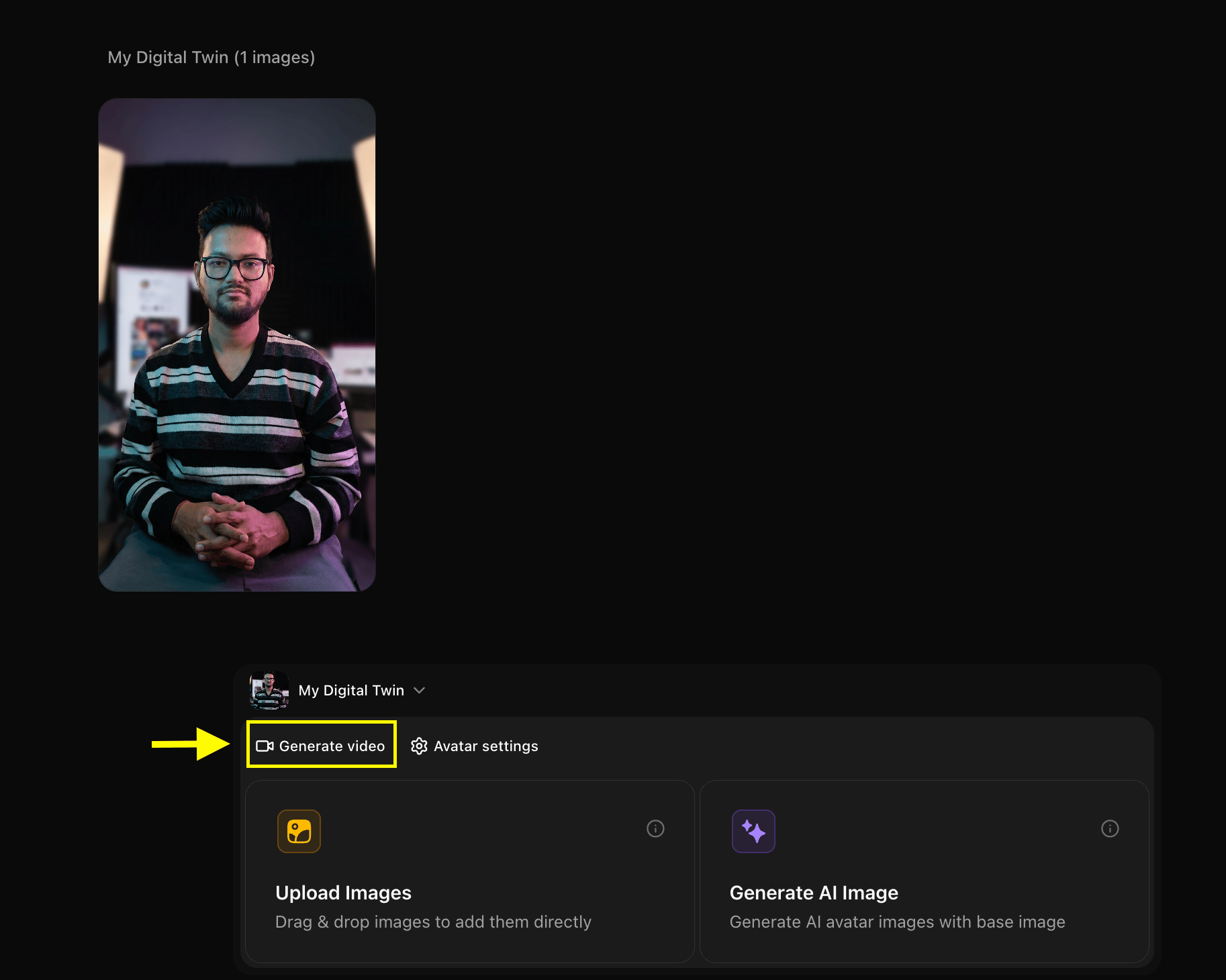This screenshot has width=1226, height=980.
Task: Click the video camera icon
Action: click(265, 746)
